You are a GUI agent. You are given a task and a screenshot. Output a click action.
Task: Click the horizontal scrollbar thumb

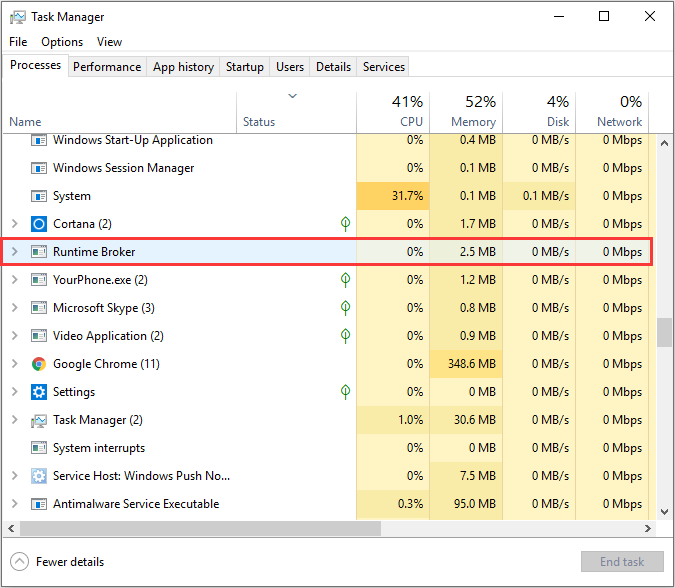click(200, 529)
